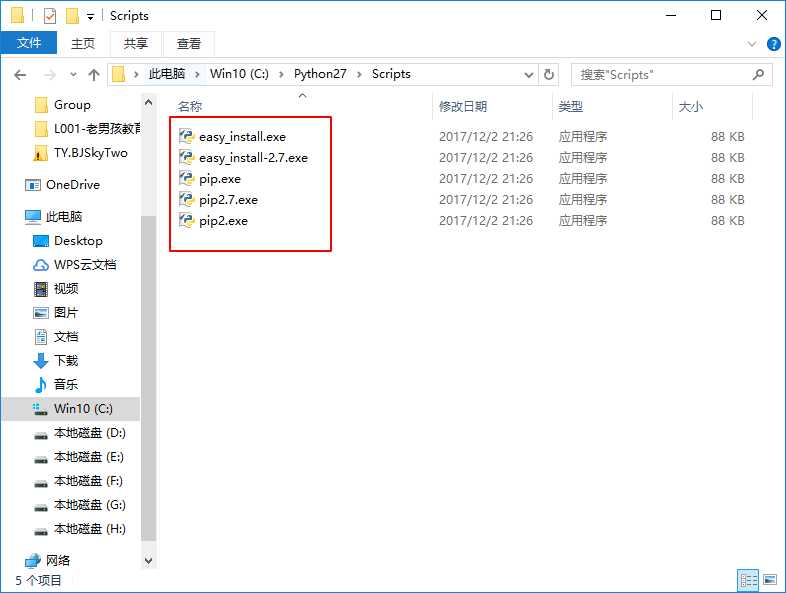This screenshot has width=786, height=593.
Task: Click Python27 breadcrumb in address bar
Action: 320,74
